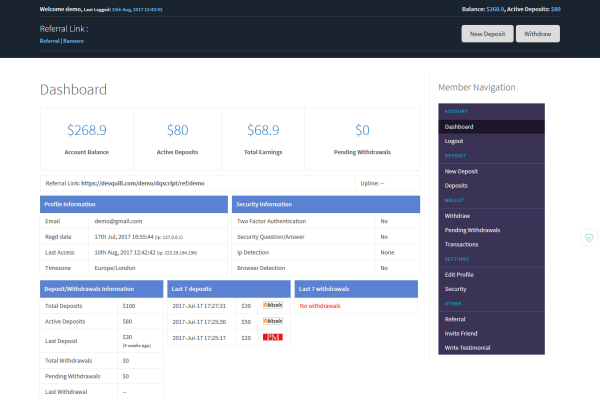Screen dimensions: 600x401
Task: Click Invite Friend in the sidebar
Action: click(461, 333)
